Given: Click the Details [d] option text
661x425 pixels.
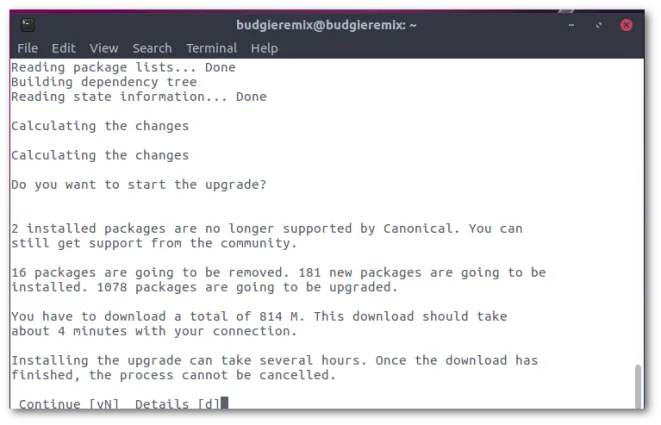Looking at the screenshot, I should pos(177,404).
